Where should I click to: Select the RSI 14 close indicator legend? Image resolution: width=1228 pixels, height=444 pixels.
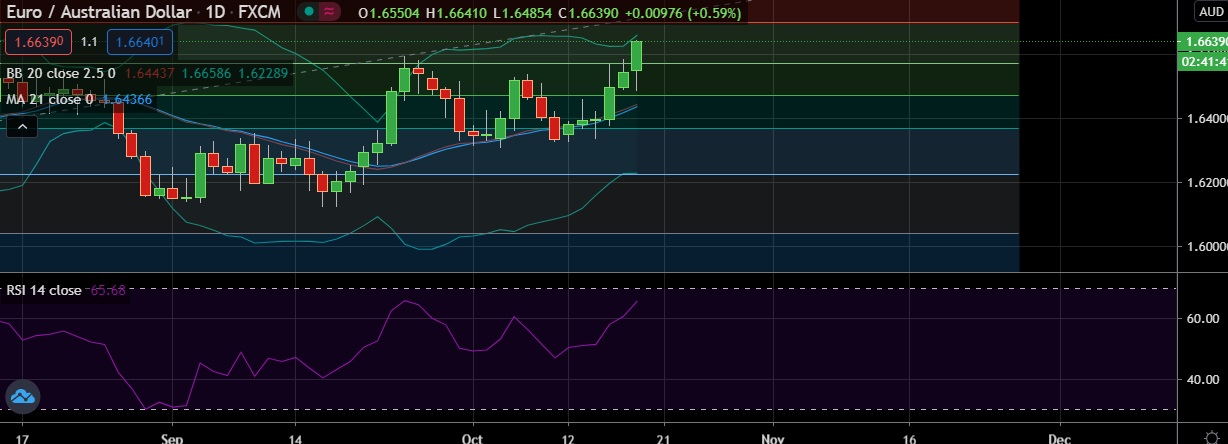pos(44,290)
